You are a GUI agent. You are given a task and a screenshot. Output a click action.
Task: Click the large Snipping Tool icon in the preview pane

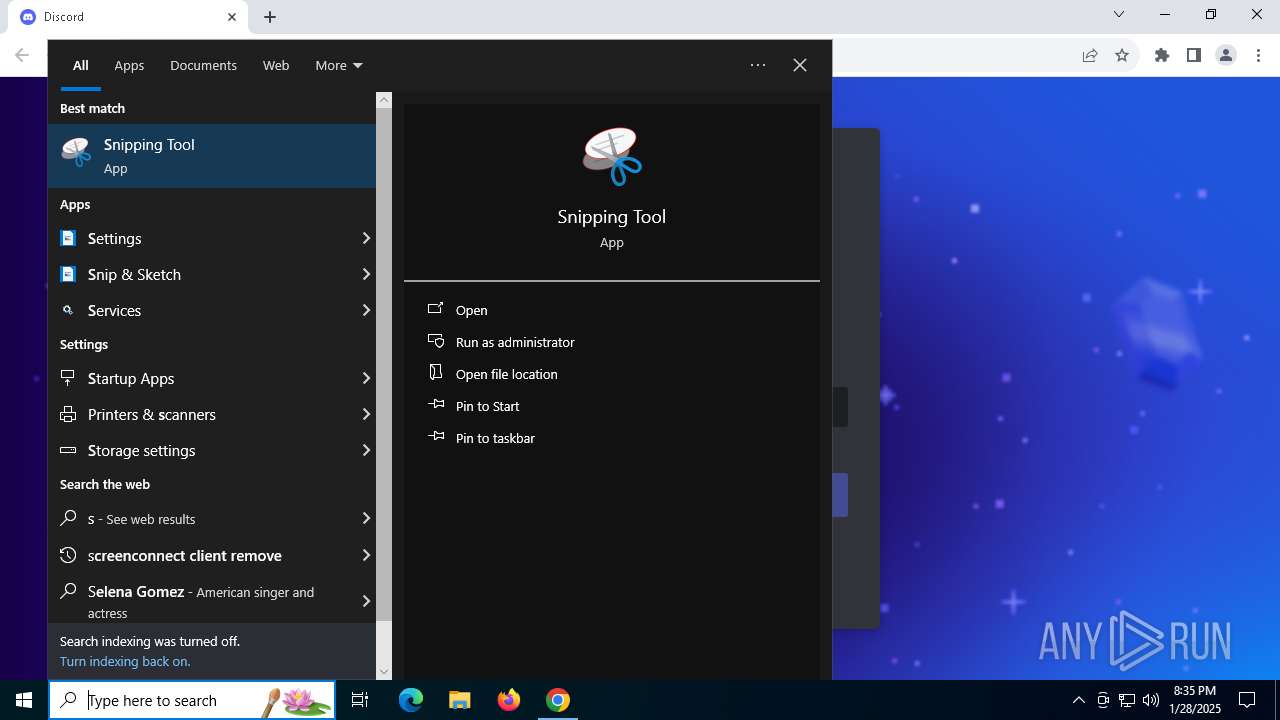(x=612, y=157)
